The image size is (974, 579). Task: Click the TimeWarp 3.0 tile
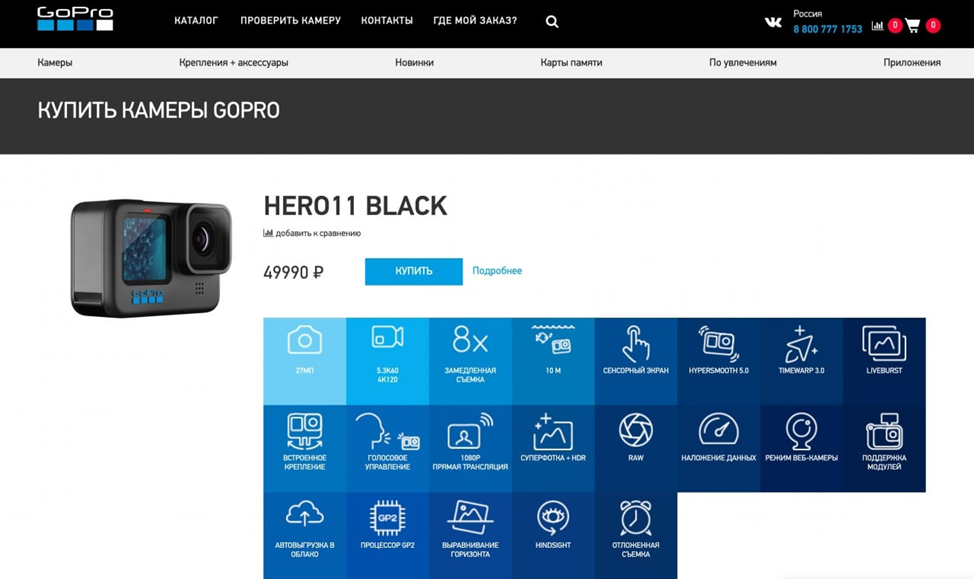[x=801, y=361]
